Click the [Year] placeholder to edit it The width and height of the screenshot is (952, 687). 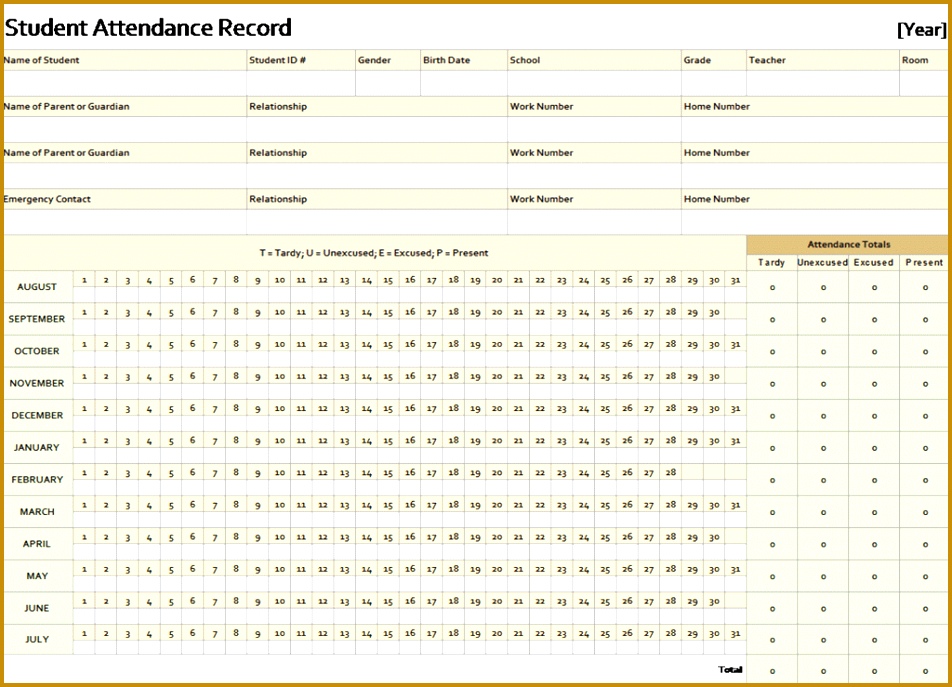(921, 29)
